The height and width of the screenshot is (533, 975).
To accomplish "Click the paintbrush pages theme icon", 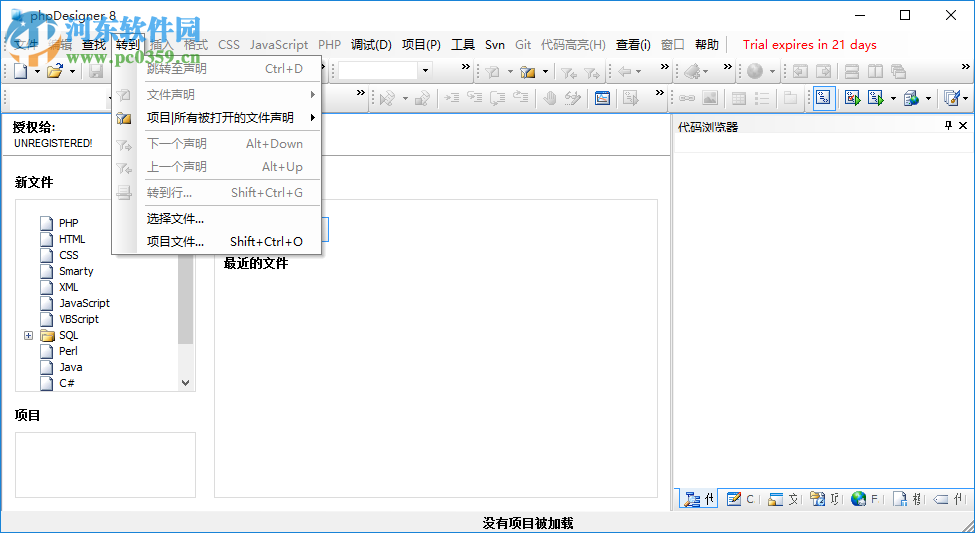I will point(951,98).
